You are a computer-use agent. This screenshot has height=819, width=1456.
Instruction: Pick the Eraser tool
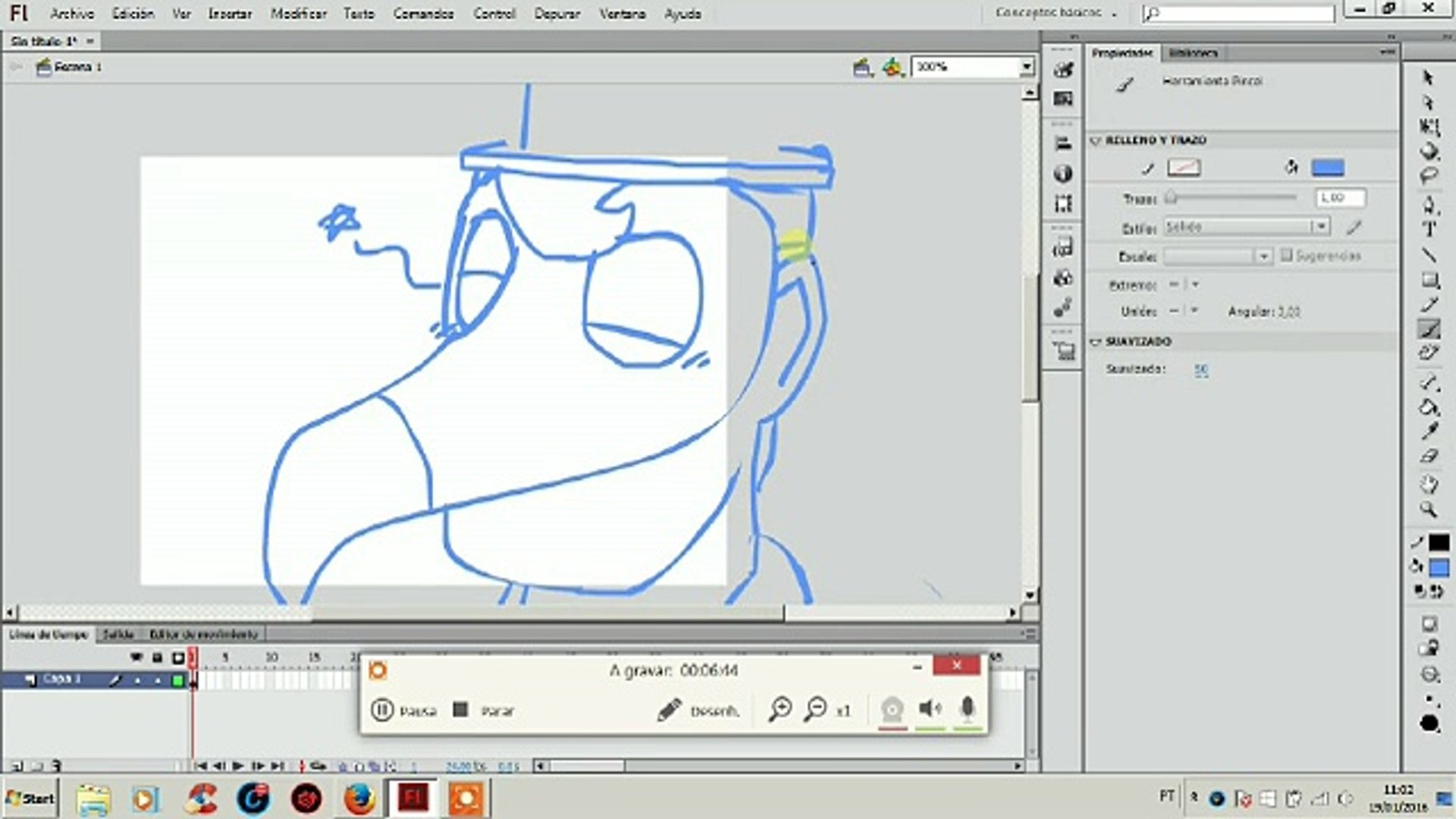click(1429, 456)
